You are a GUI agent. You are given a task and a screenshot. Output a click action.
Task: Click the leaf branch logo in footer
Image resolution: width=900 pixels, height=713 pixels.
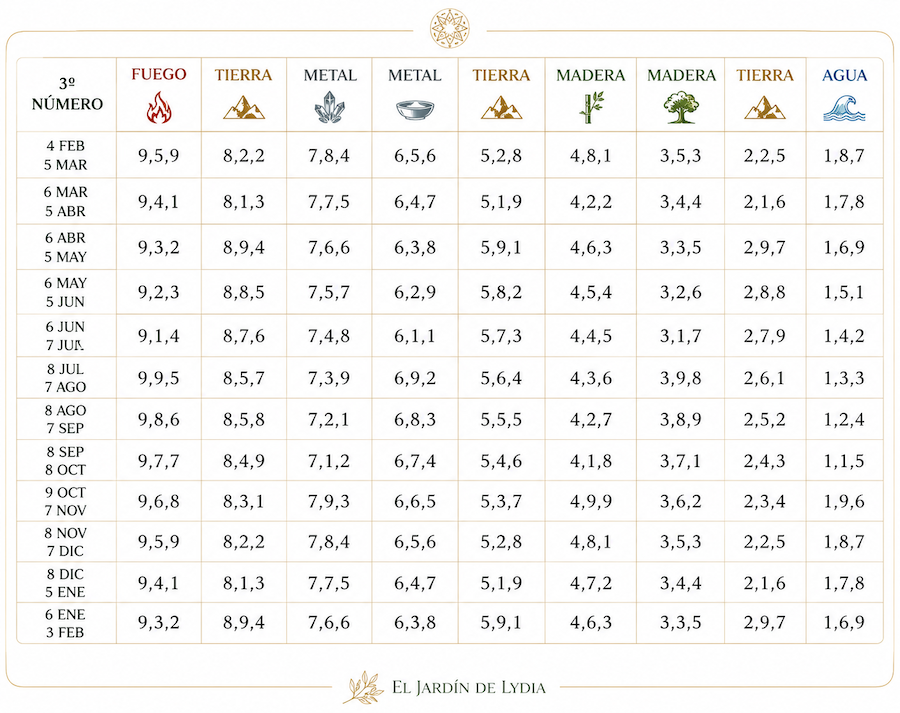363,687
